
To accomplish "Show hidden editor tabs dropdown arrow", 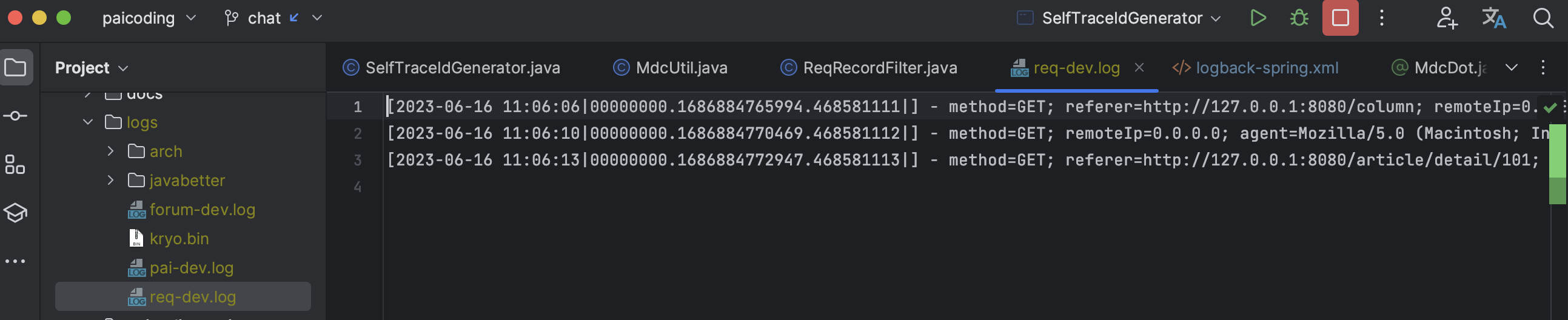I will tap(1511, 67).
